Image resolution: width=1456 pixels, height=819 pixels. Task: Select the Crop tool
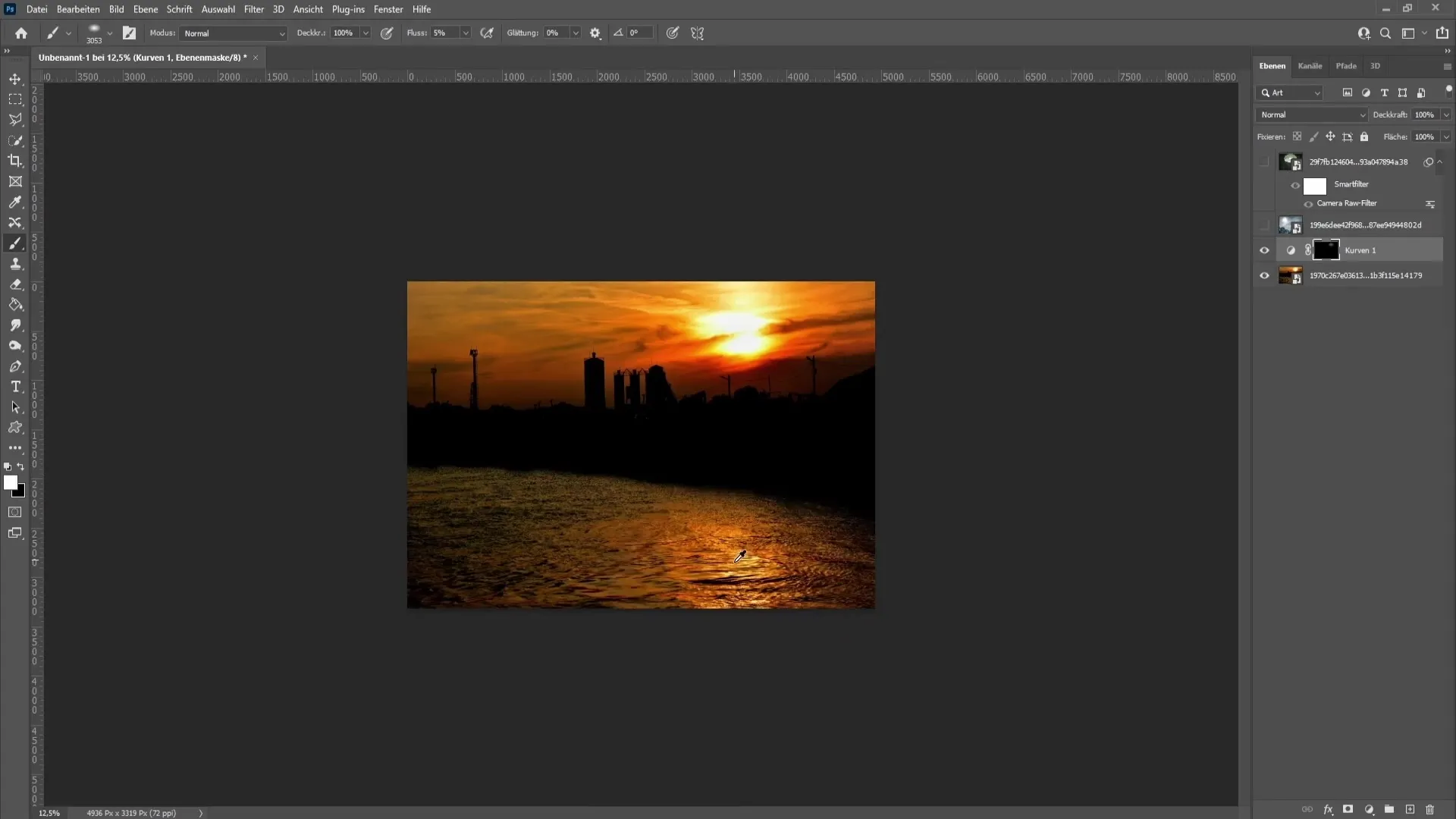pos(15,161)
